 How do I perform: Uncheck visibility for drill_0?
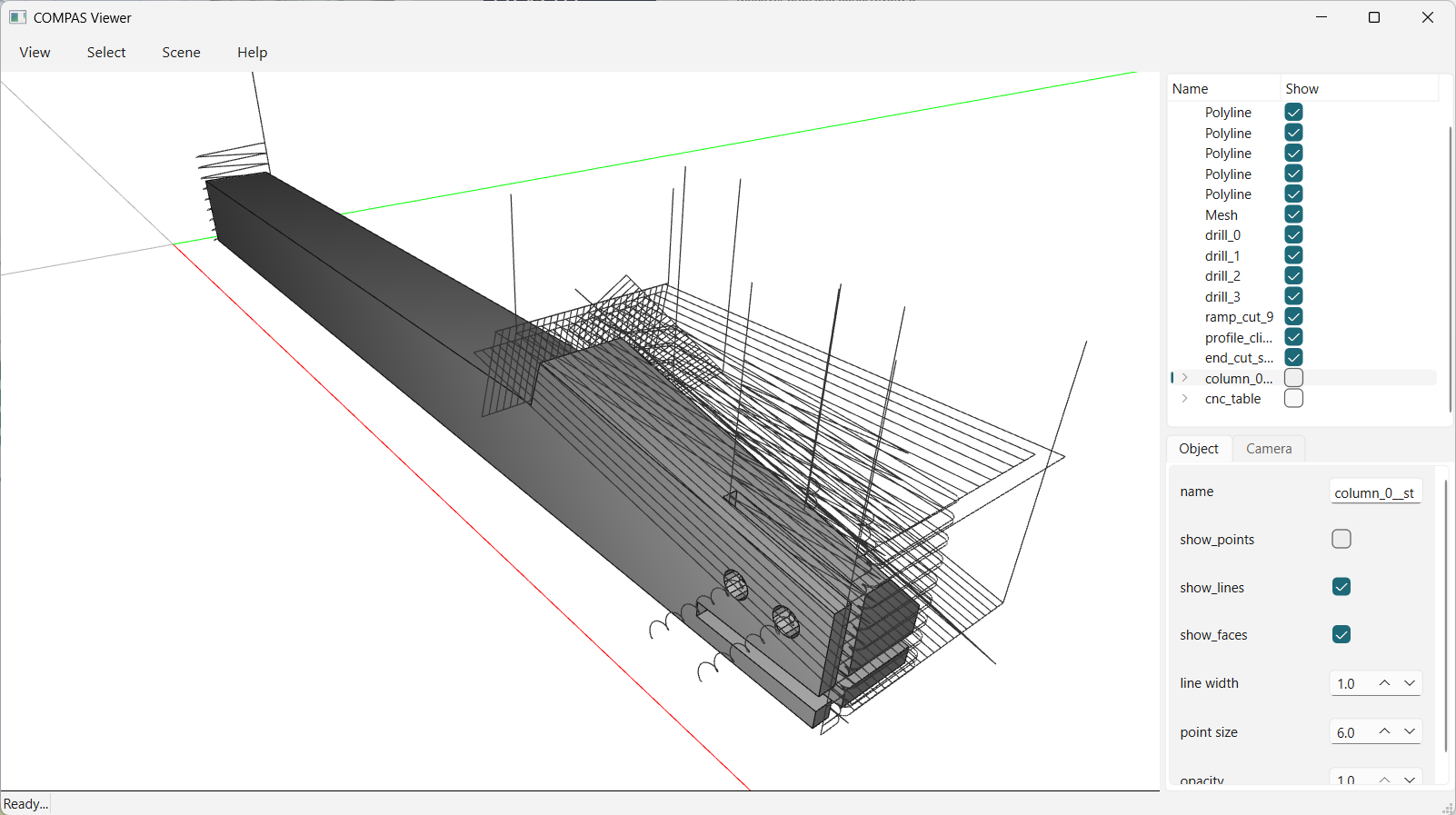tap(1294, 234)
